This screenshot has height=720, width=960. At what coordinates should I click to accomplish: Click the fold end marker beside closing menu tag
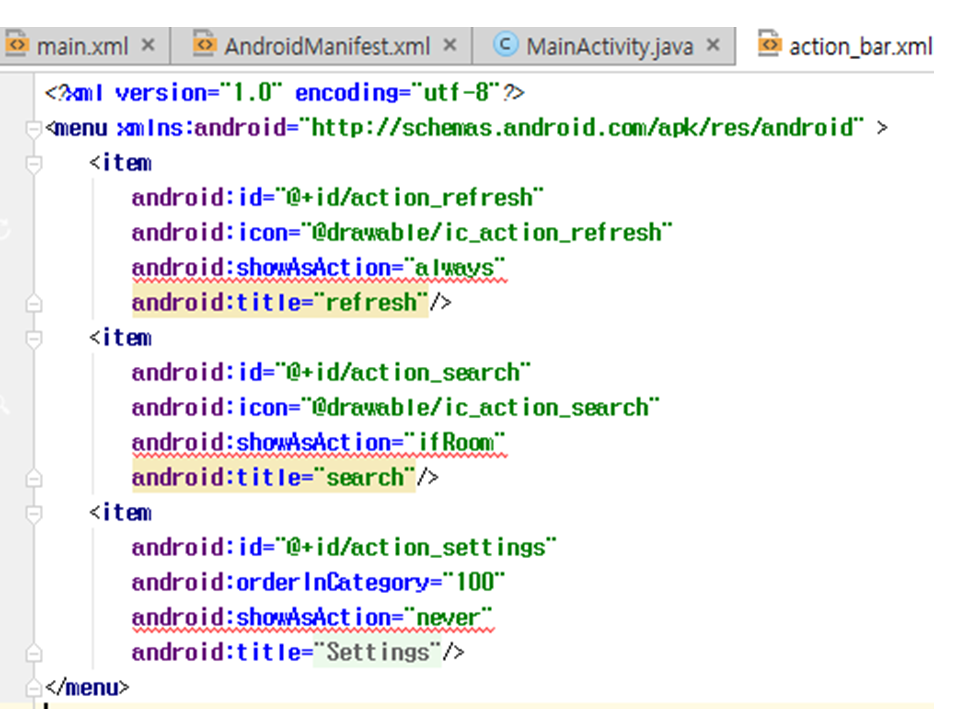[x=35, y=688]
